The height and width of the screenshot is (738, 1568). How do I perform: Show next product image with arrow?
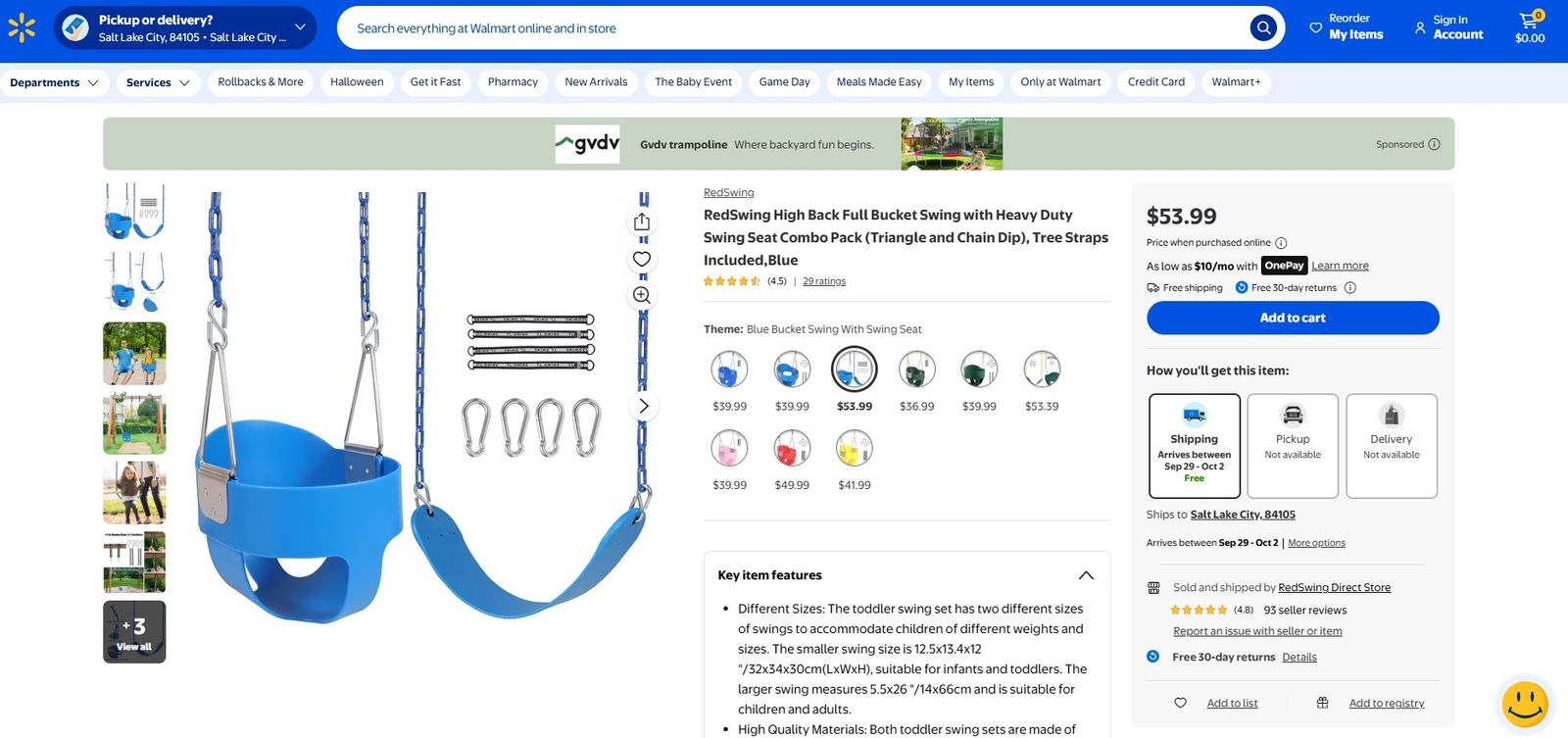point(644,406)
